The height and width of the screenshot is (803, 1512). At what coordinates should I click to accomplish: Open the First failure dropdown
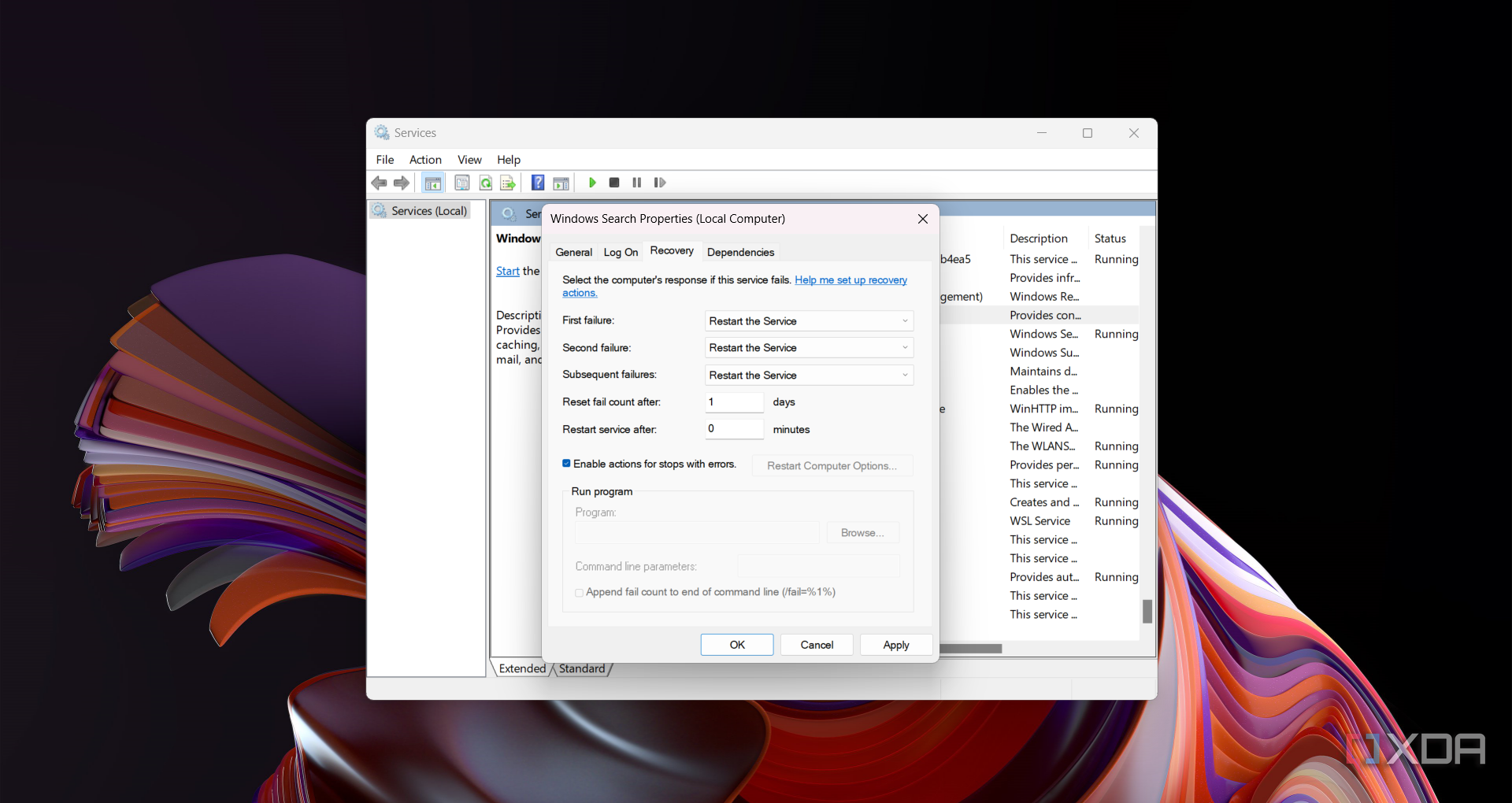coord(809,321)
